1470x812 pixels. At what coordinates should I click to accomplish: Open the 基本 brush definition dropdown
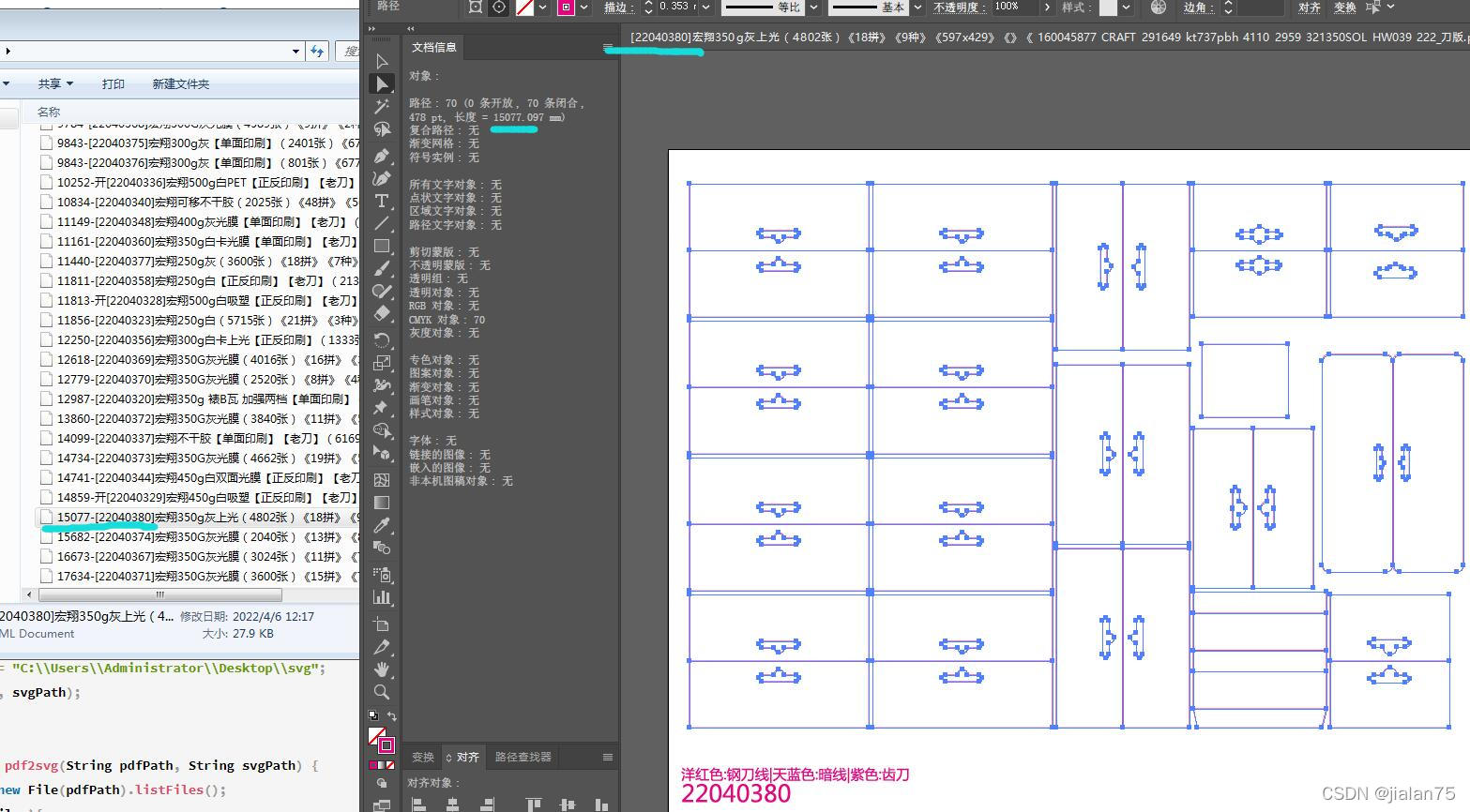point(917,8)
